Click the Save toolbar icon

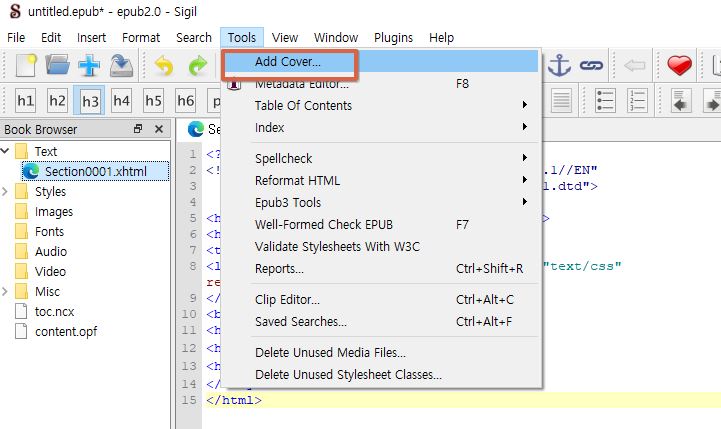121,65
